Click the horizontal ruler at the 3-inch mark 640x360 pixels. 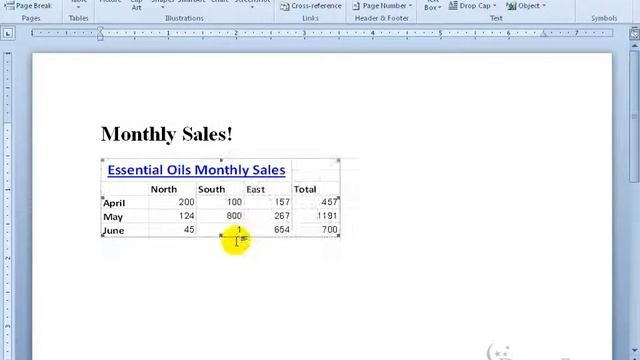(304, 33)
